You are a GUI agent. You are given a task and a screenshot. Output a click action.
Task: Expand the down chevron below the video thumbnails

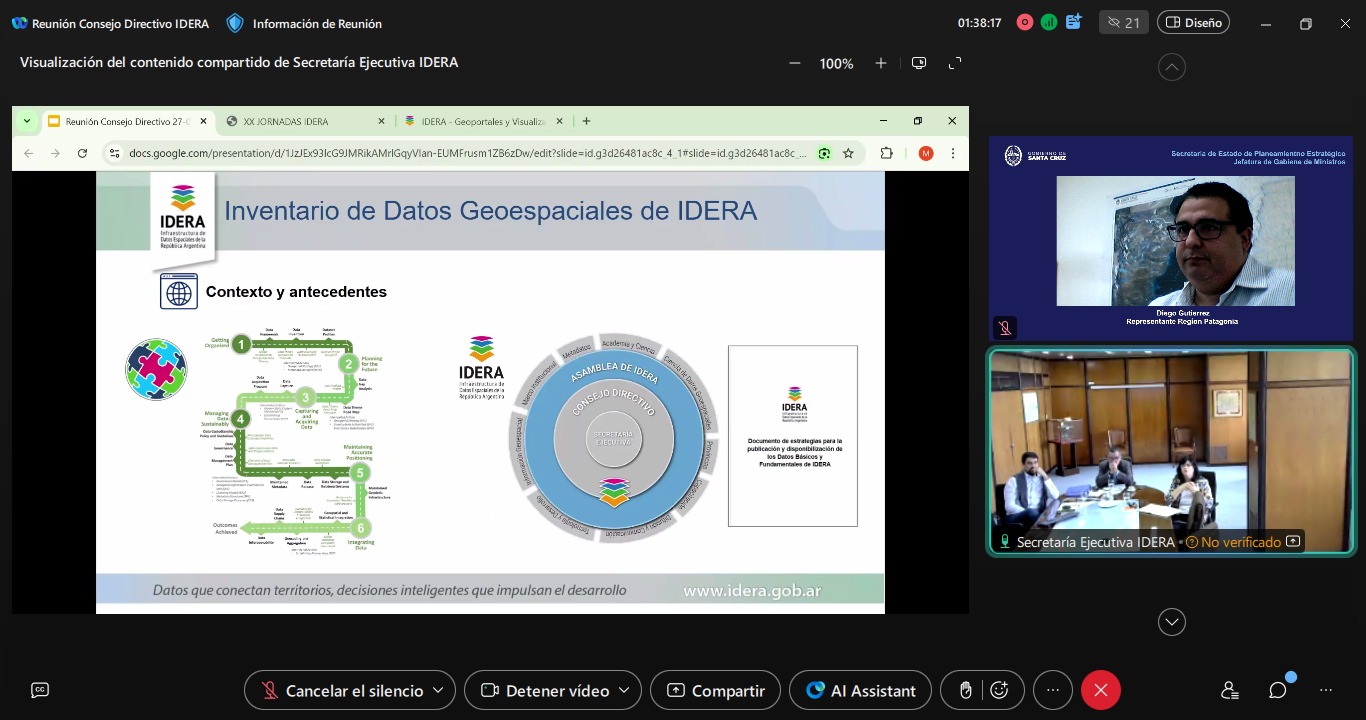point(1171,622)
